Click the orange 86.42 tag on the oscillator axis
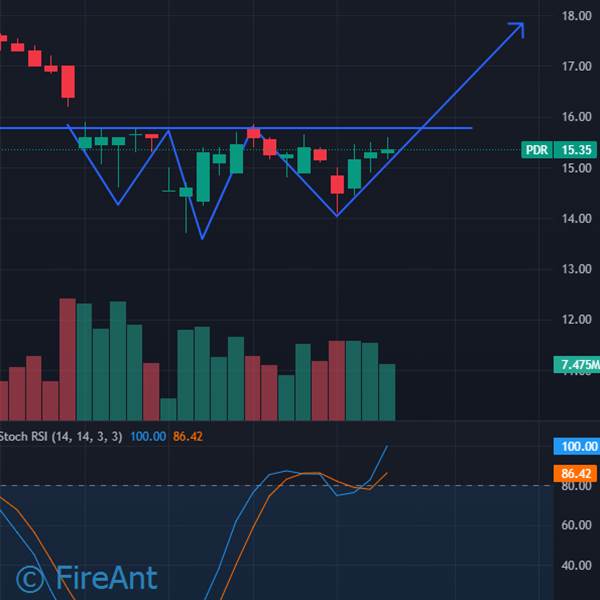Screen dimensions: 600x600 tap(576, 474)
